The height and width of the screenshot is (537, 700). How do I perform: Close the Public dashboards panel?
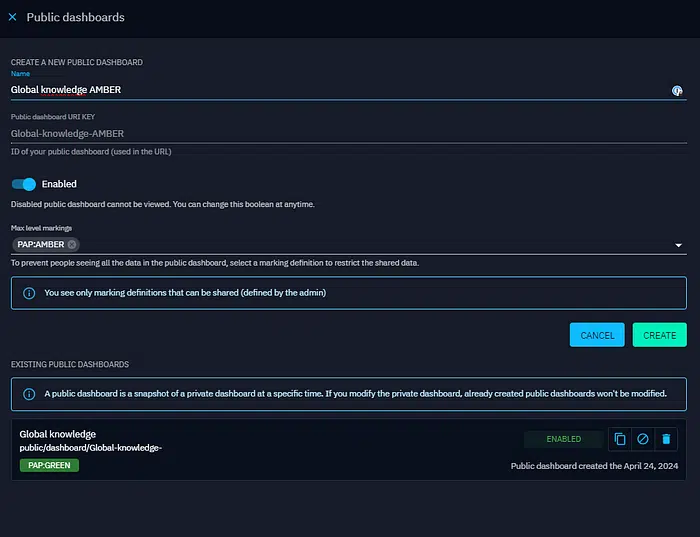12,17
